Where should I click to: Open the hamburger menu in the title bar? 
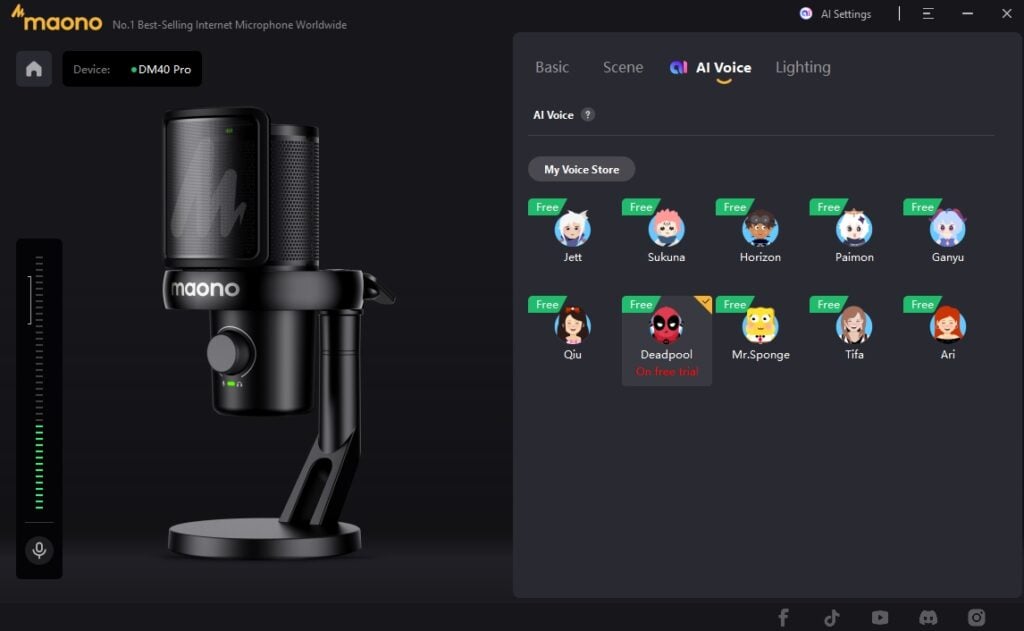tap(928, 14)
